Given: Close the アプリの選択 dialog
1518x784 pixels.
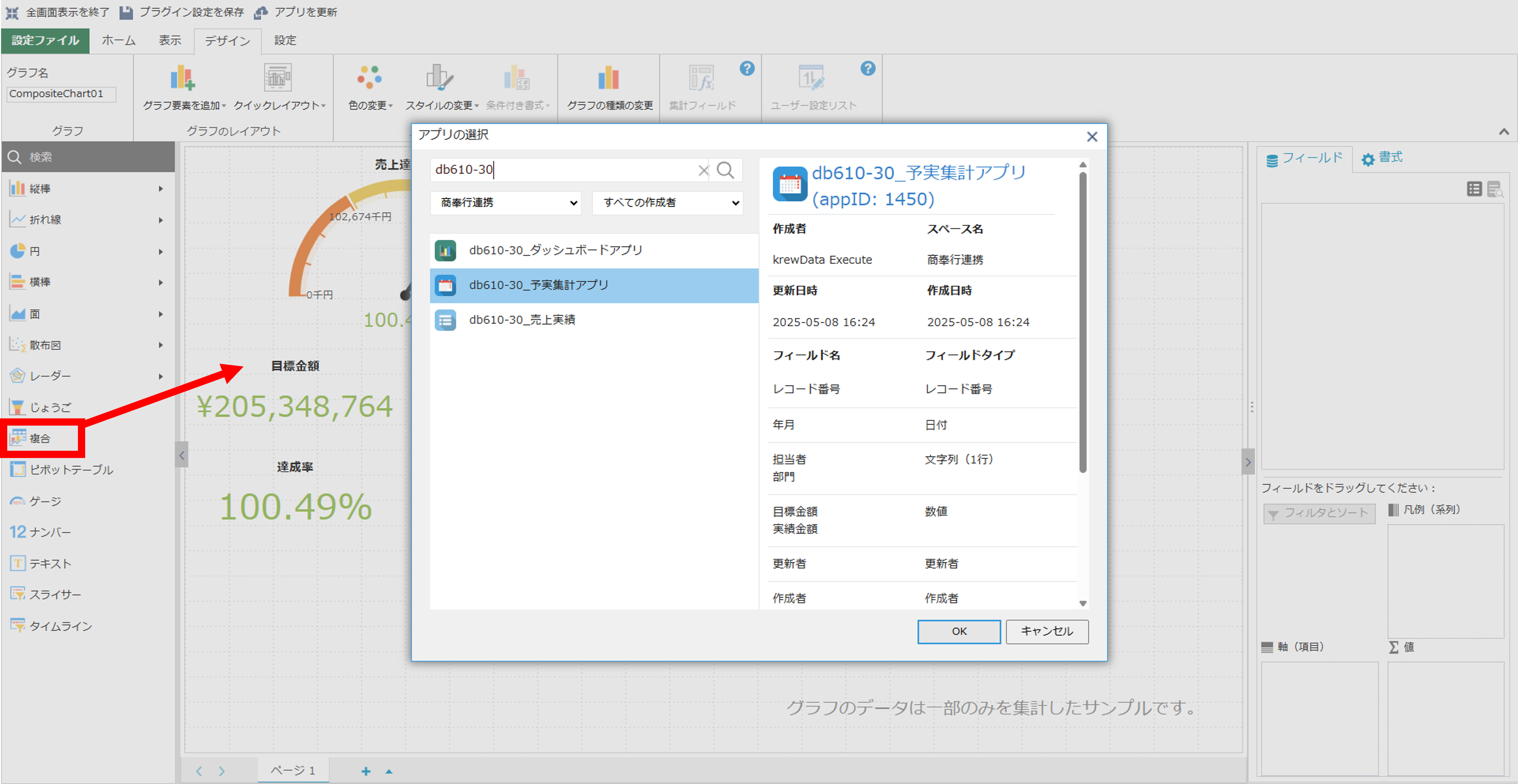Looking at the screenshot, I should point(1092,137).
